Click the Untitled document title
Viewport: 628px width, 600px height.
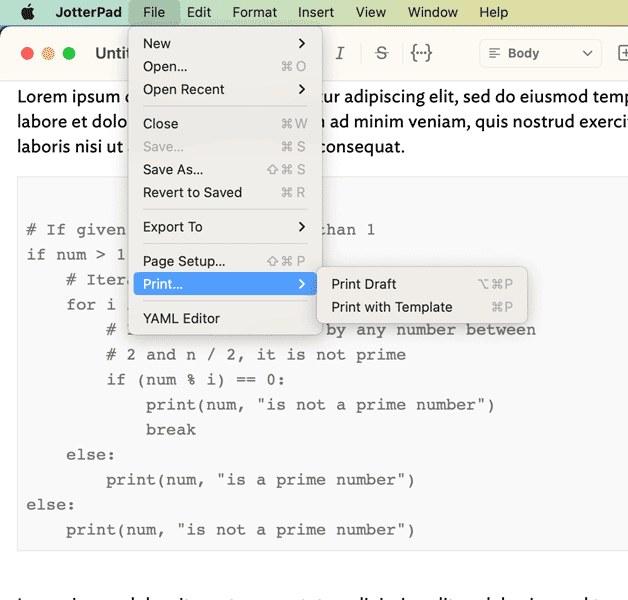click(112, 53)
